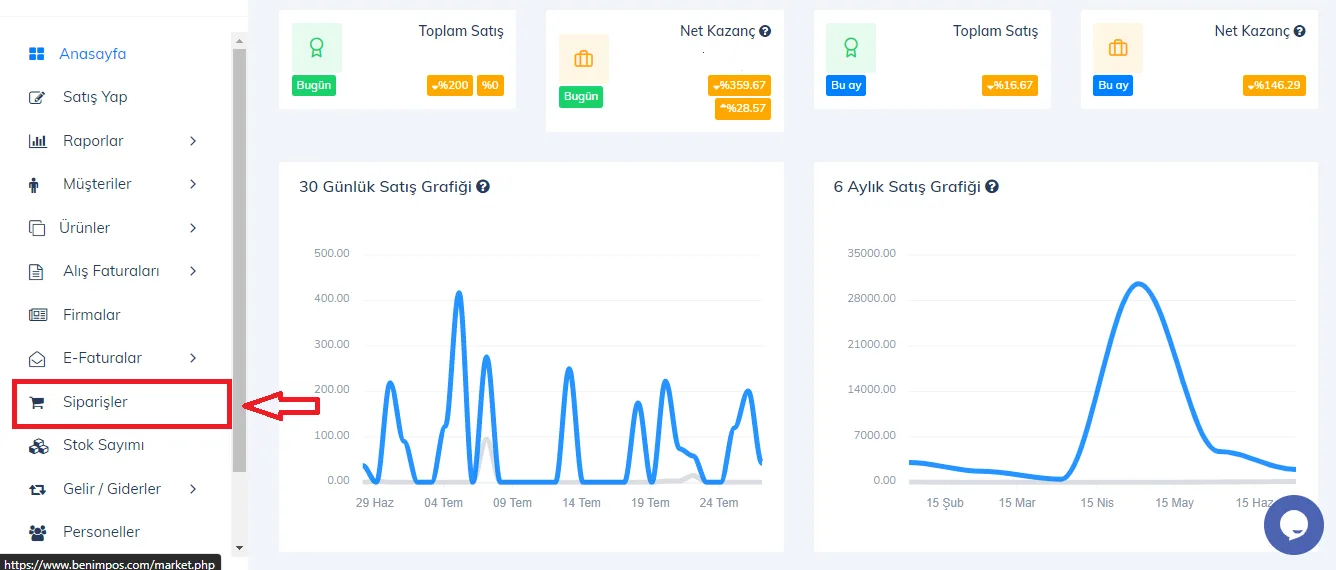Click the %359.67 change badge

click(x=739, y=86)
